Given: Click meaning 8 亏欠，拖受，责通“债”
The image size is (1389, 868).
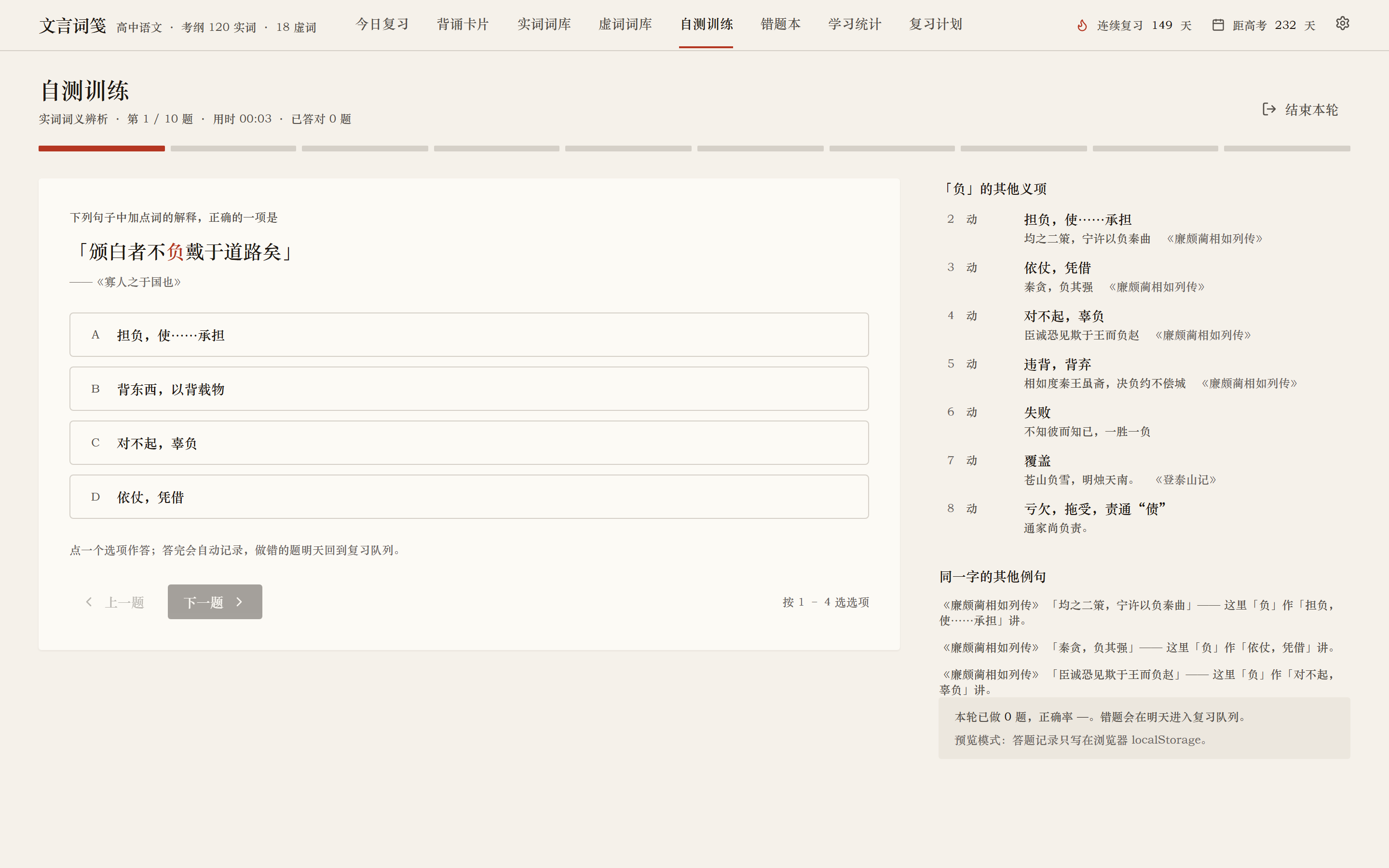Looking at the screenshot, I should pyautogui.click(x=1094, y=509).
